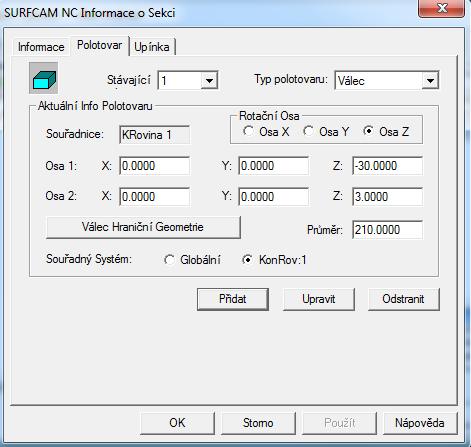Select the Polotovar tab

pos(99,45)
